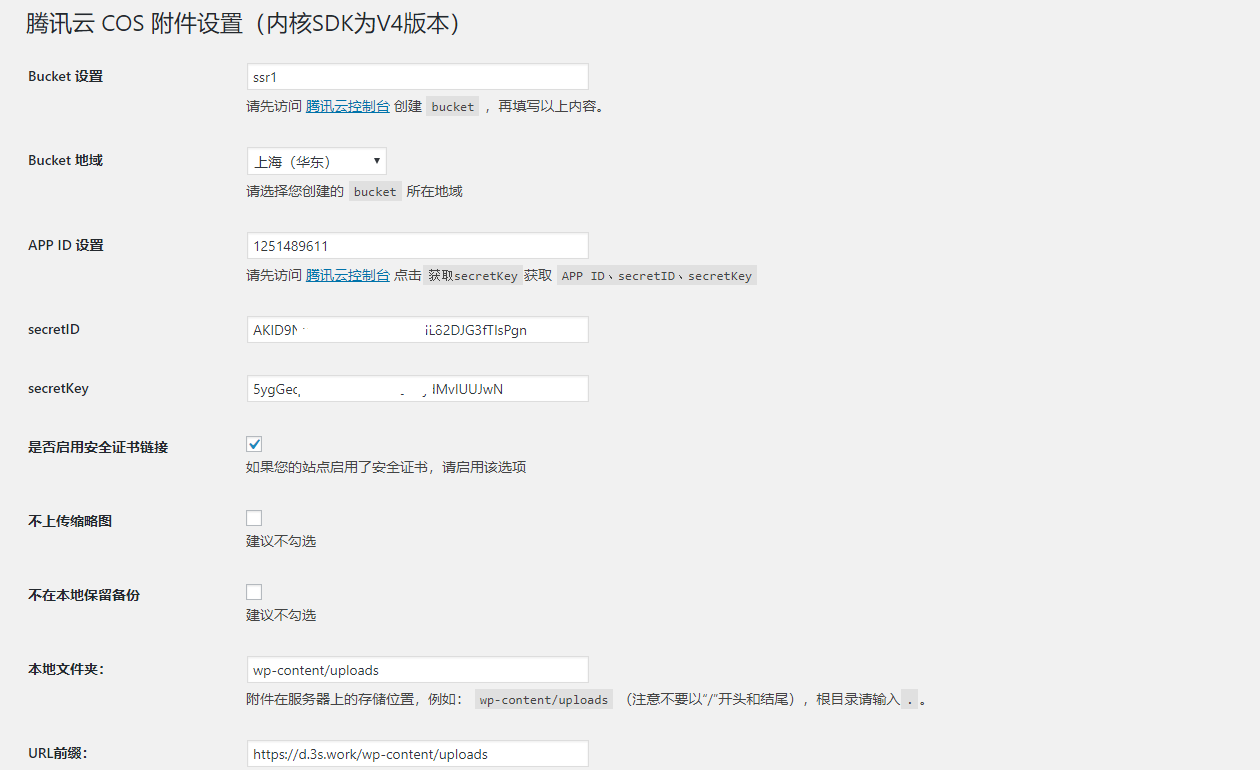The width and height of the screenshot is (1260, 770).
Task: Click the Bucket 设置 label
Action: [x=65, y=76]
